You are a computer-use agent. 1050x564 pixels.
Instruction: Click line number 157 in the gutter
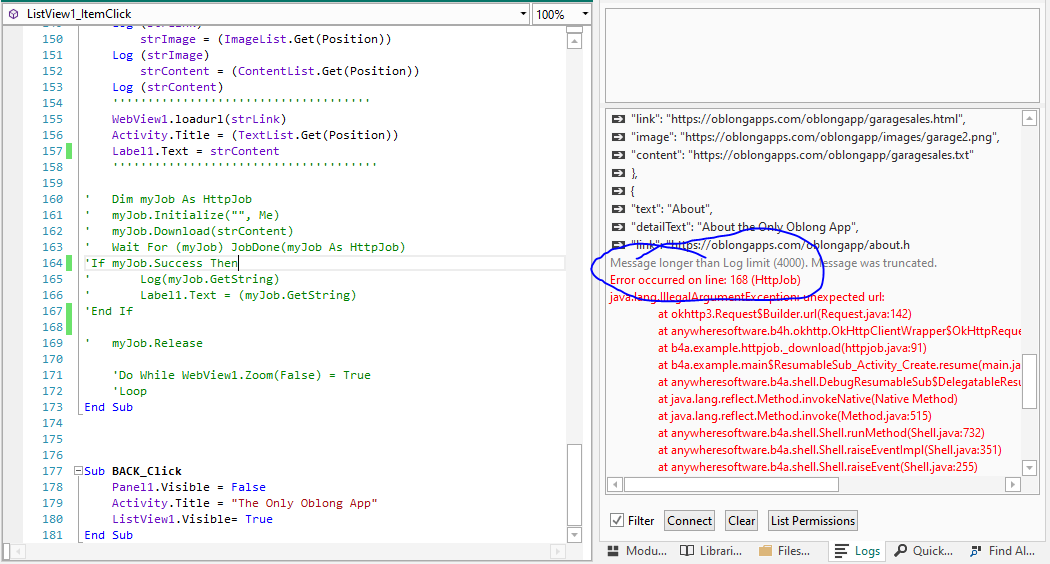(52, 151)
